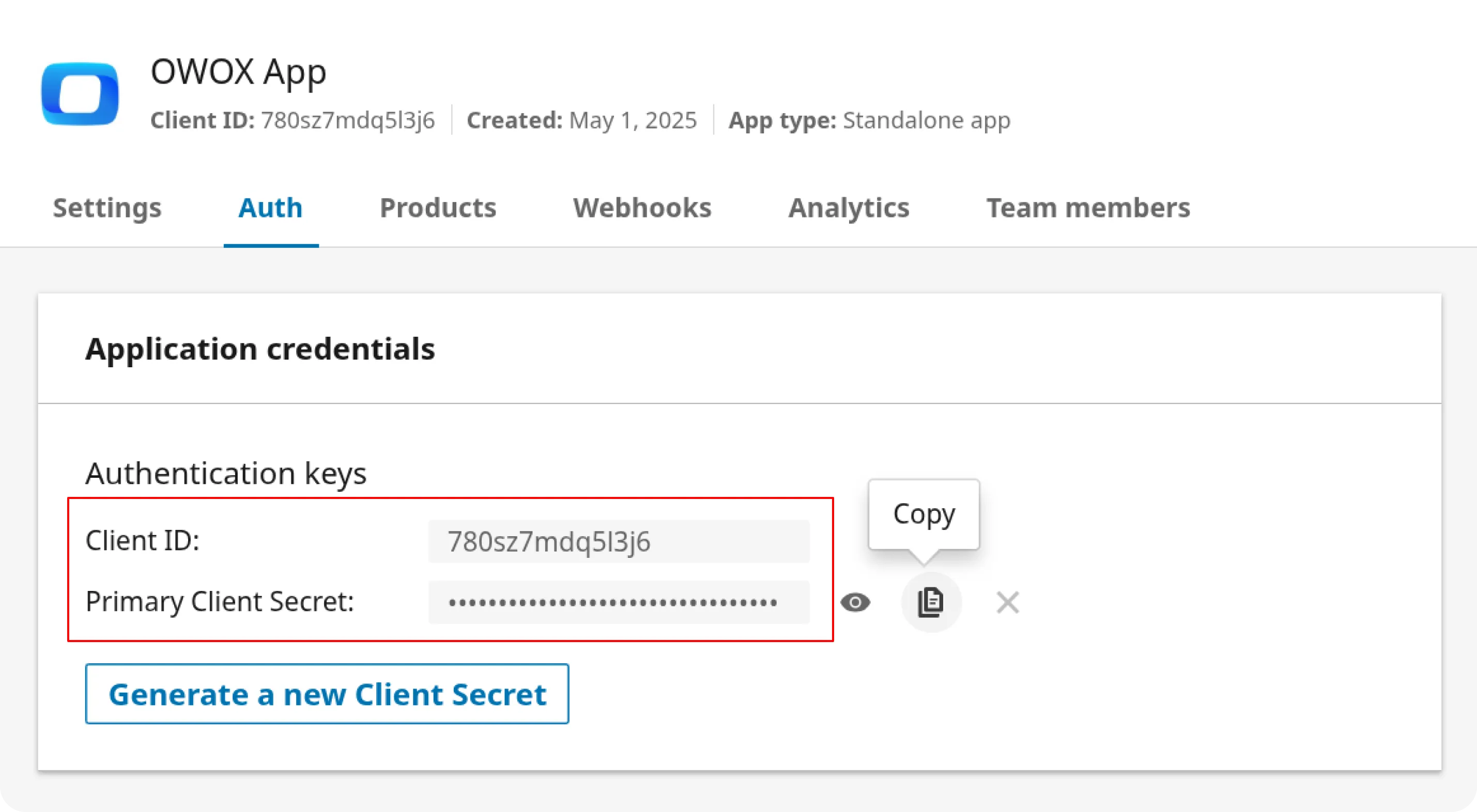1477x812 pixels.
Task: Delete the Primary Client Secret with X icon
Action: 1007,602
